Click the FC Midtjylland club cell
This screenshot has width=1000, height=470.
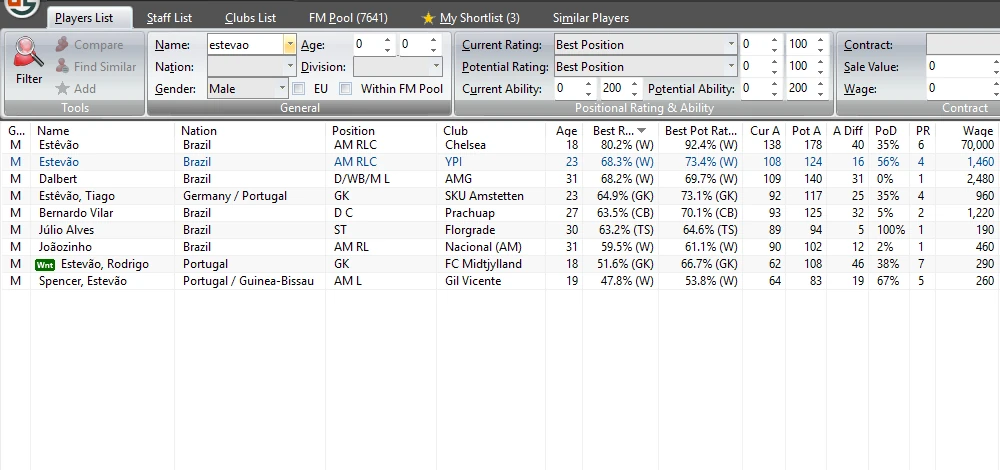483,264
